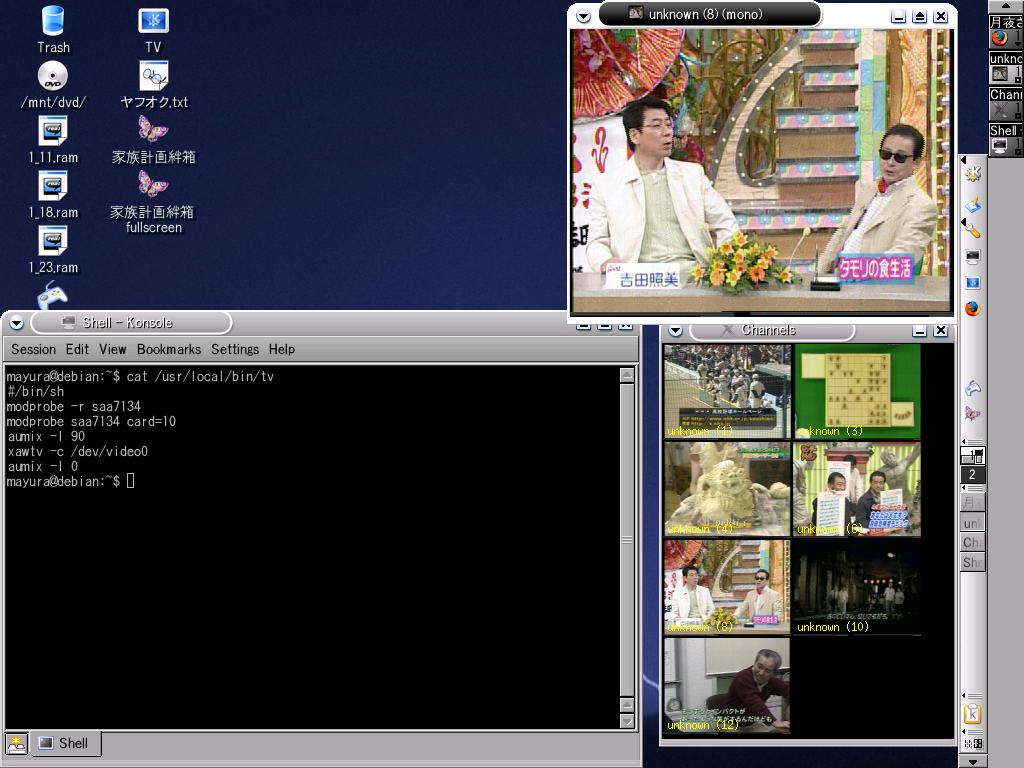Image resolution: width=1024 pixels, height=768 pixels.
Task: Click the Konsole vertical scrollbar track
Action: [627, 540]
